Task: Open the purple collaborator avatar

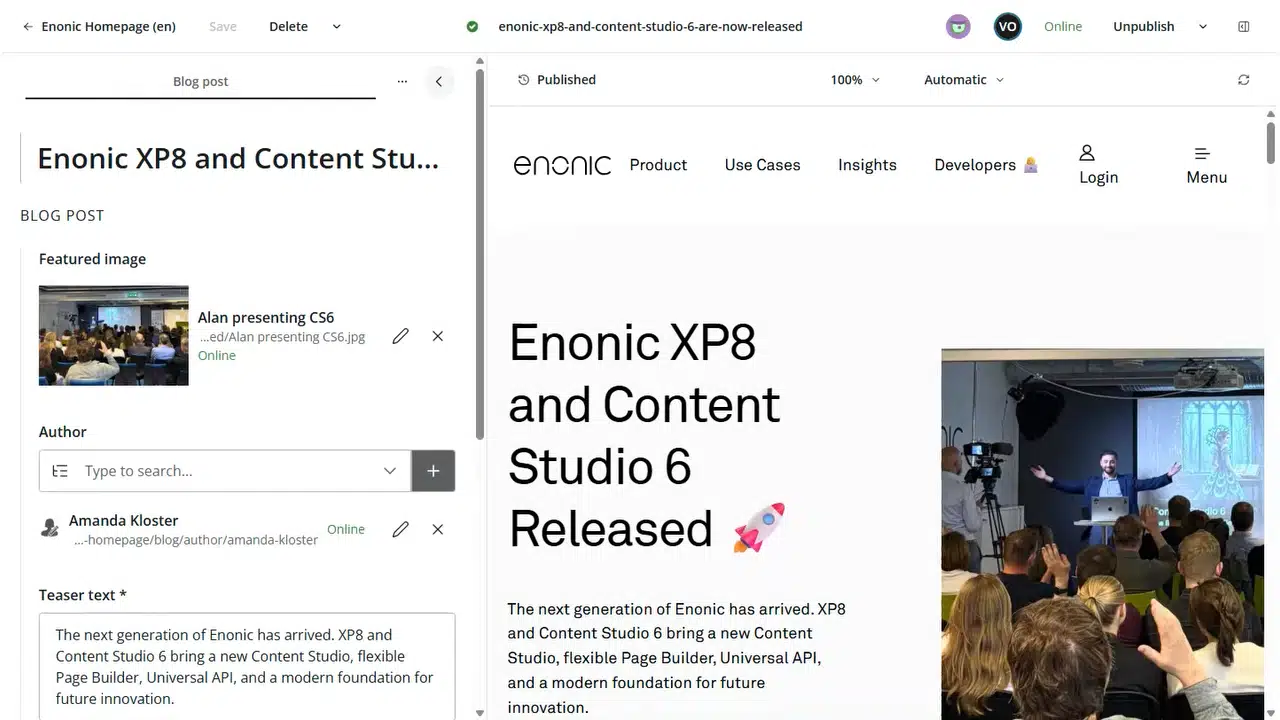Action: pos(958,27)
